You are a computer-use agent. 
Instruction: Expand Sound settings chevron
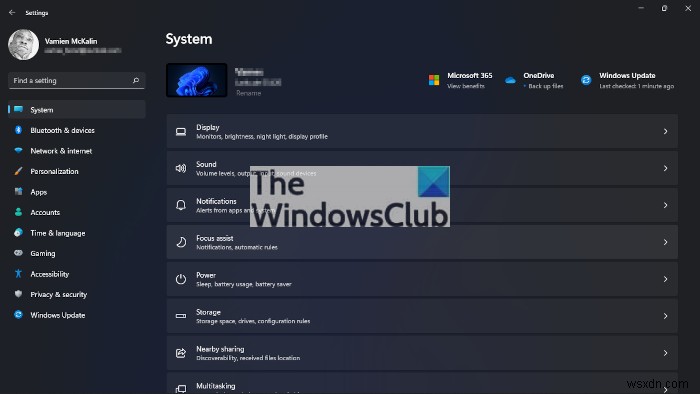point(665,168)
